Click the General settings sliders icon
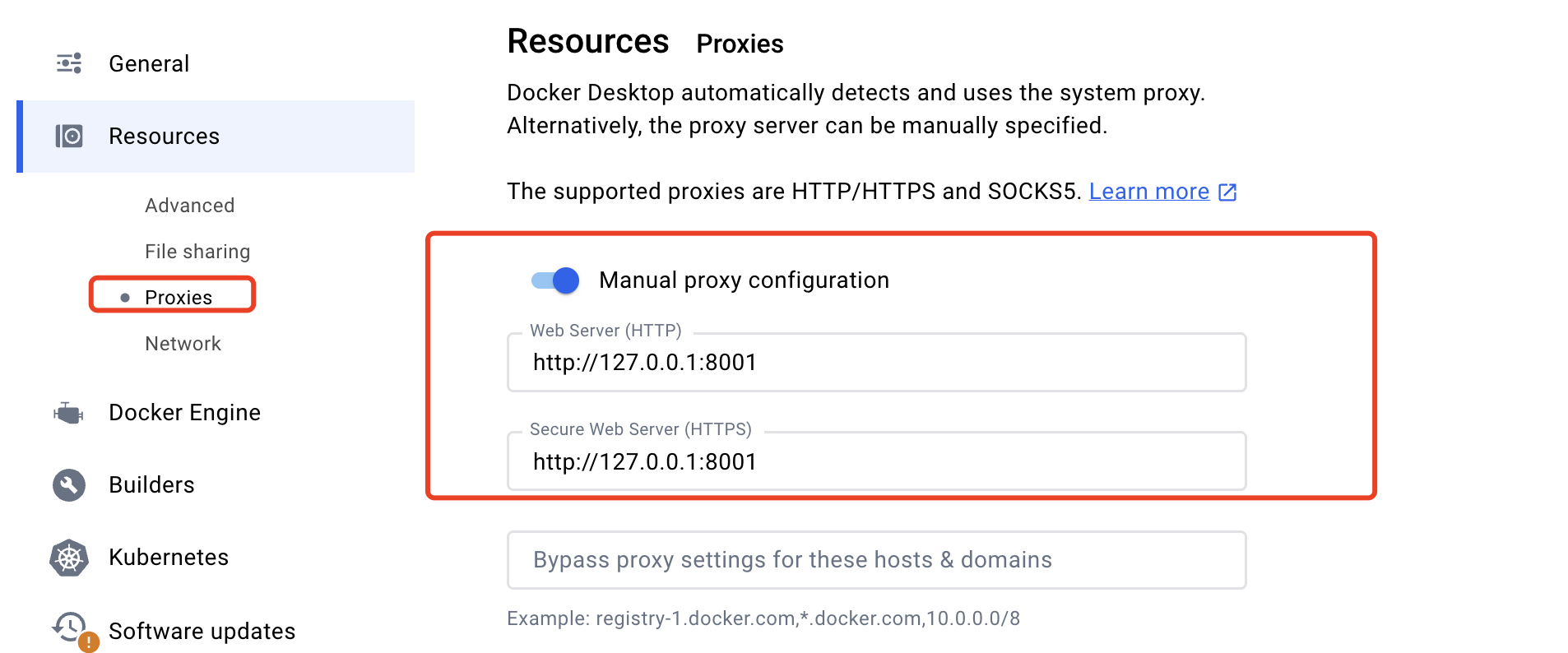Image resolution: width=1568 pixels, height=653 pixels. [x=69, y=63]
